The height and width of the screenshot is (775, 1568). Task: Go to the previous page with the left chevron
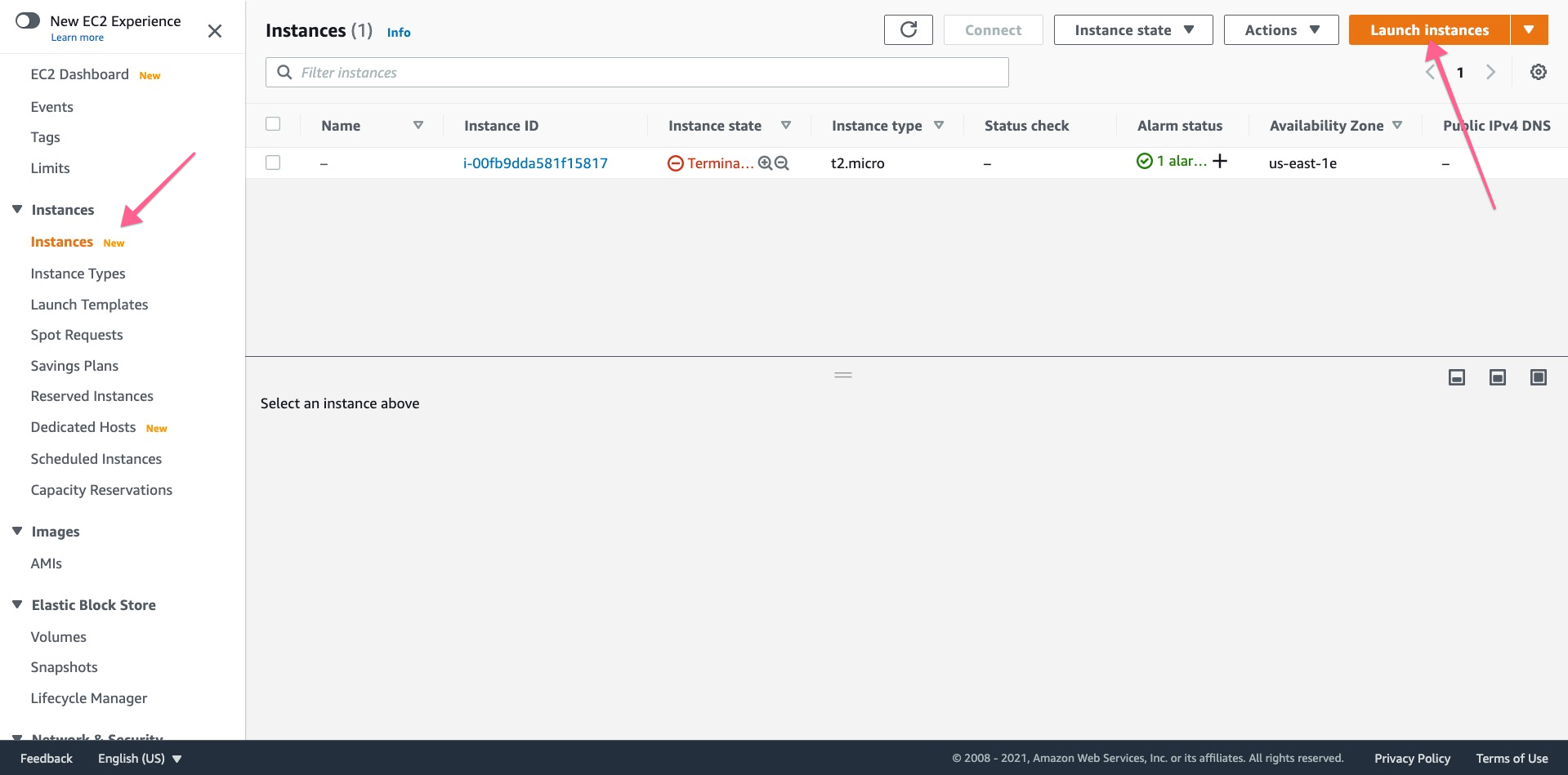(1430, 72)
